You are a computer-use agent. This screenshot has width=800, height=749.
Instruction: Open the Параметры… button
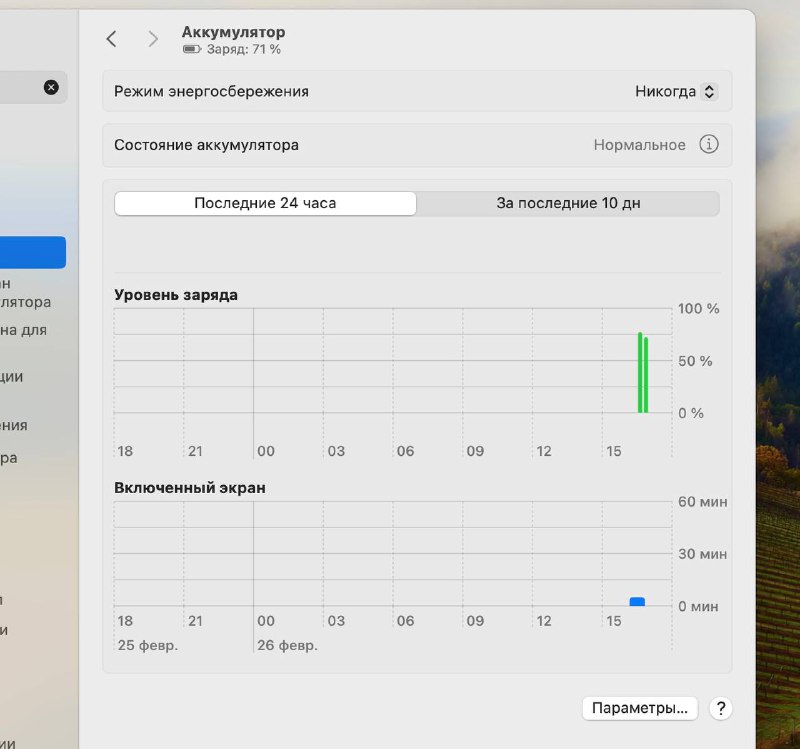point(640,708)
